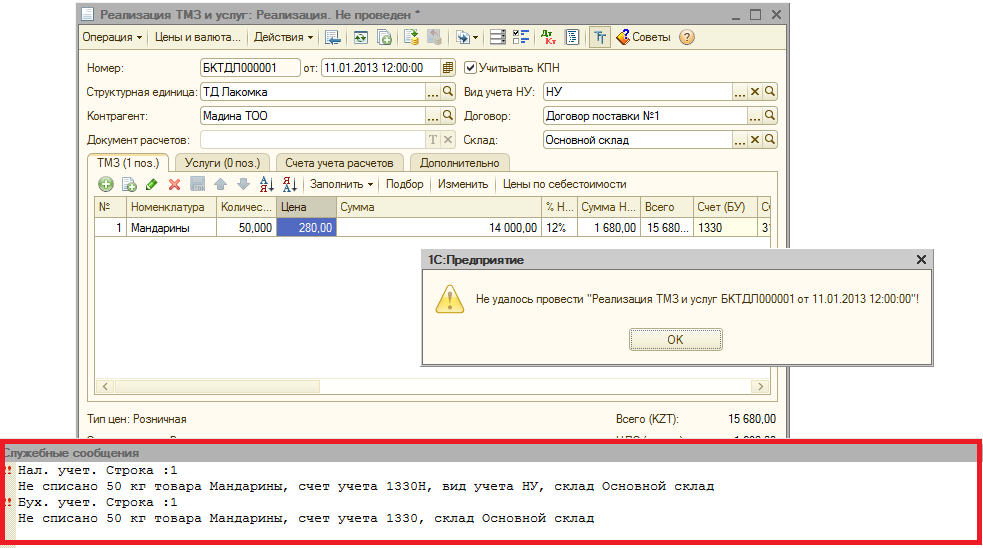
Task: Expand the Действия dropdown menu
Action: tap(283, 37)
